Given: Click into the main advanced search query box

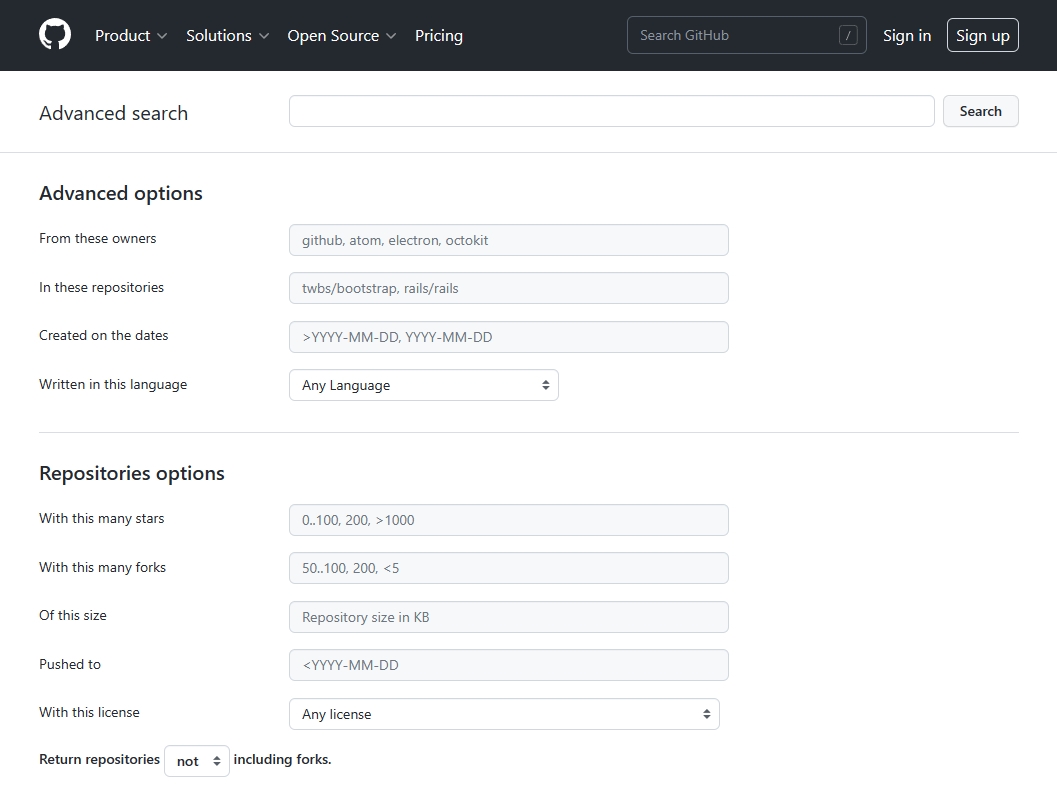Looking at the screenshot, I should click(x=611, y=111).
